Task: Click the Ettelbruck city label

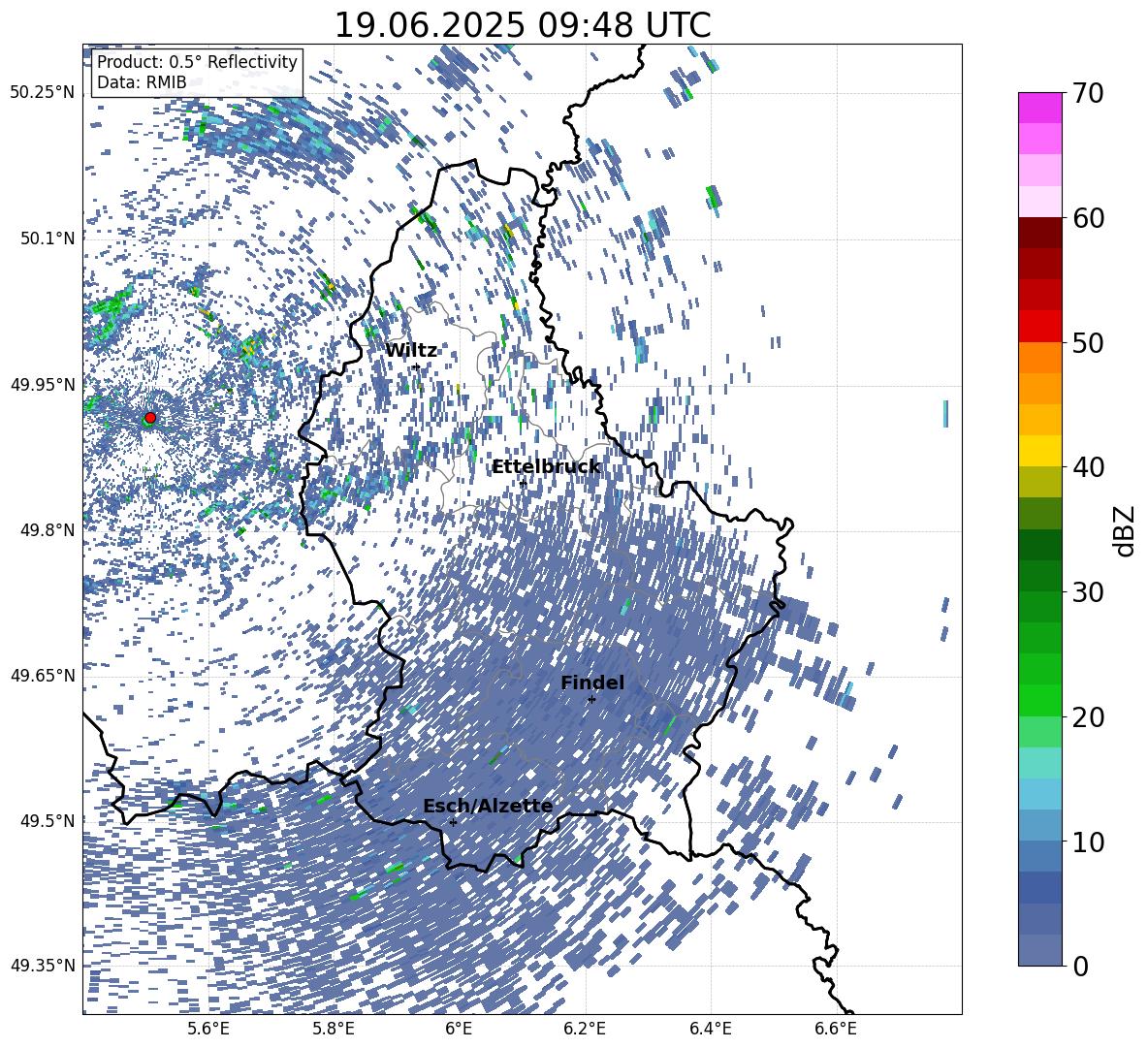Action: click(x=546, y=467)
